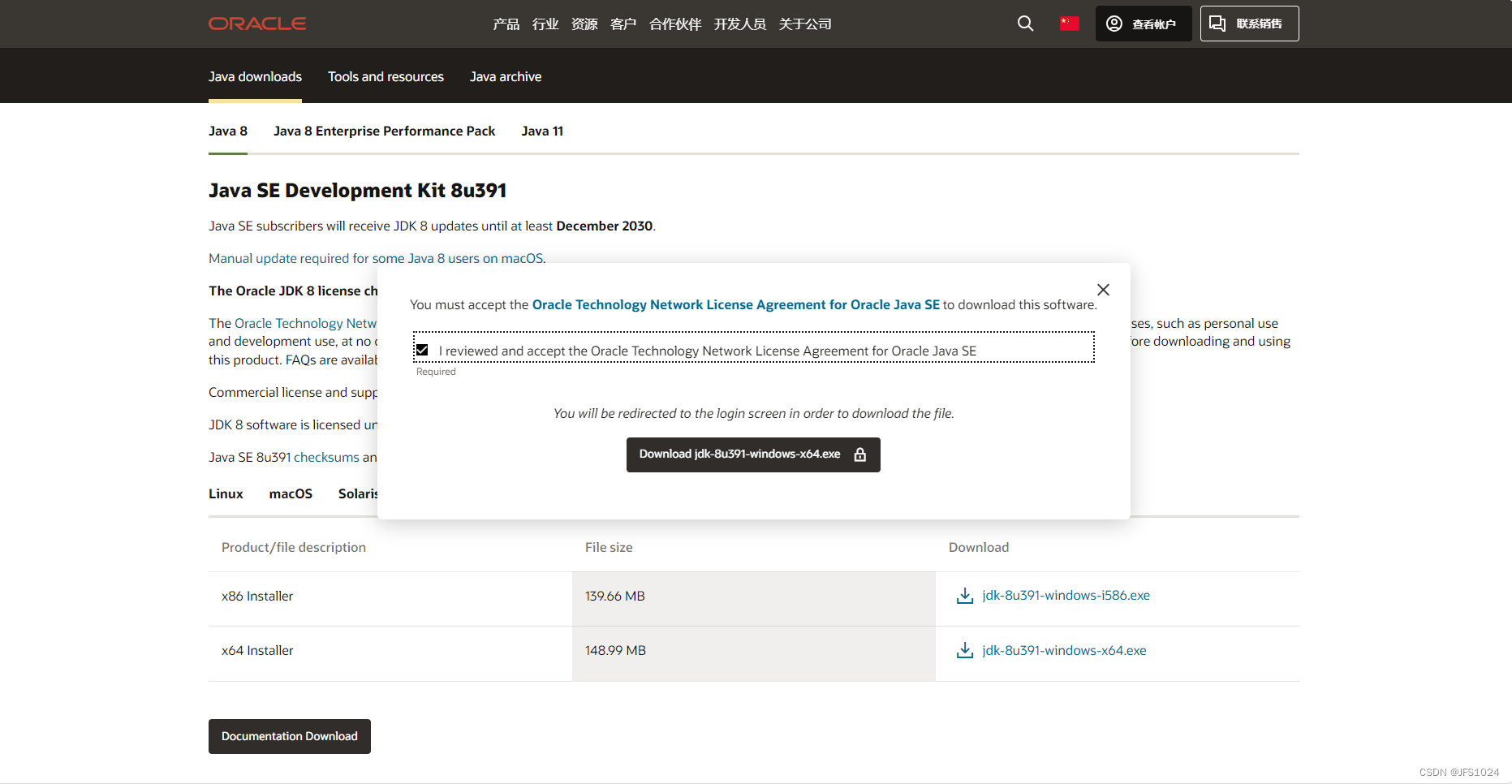The width and height of the screenshot is (1512, 784).
Task: Click the File size column header
Action: (609, 547)
